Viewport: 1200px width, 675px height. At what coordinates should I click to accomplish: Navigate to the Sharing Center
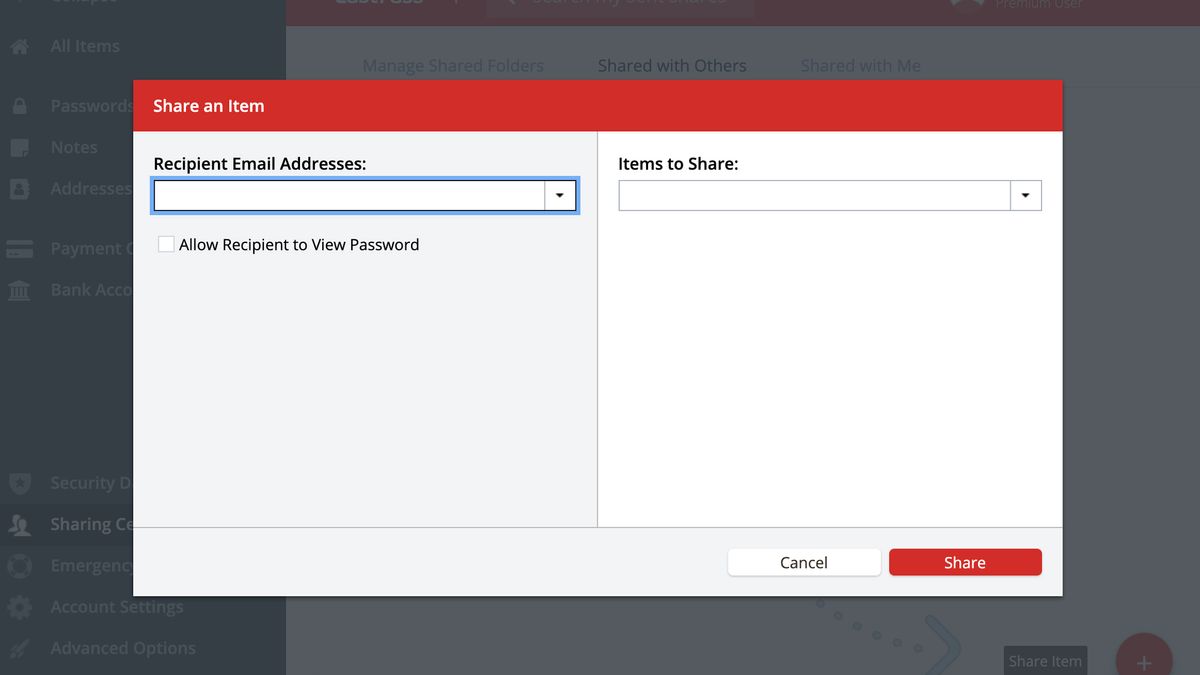pyautogui.click(x=20, y=524)
